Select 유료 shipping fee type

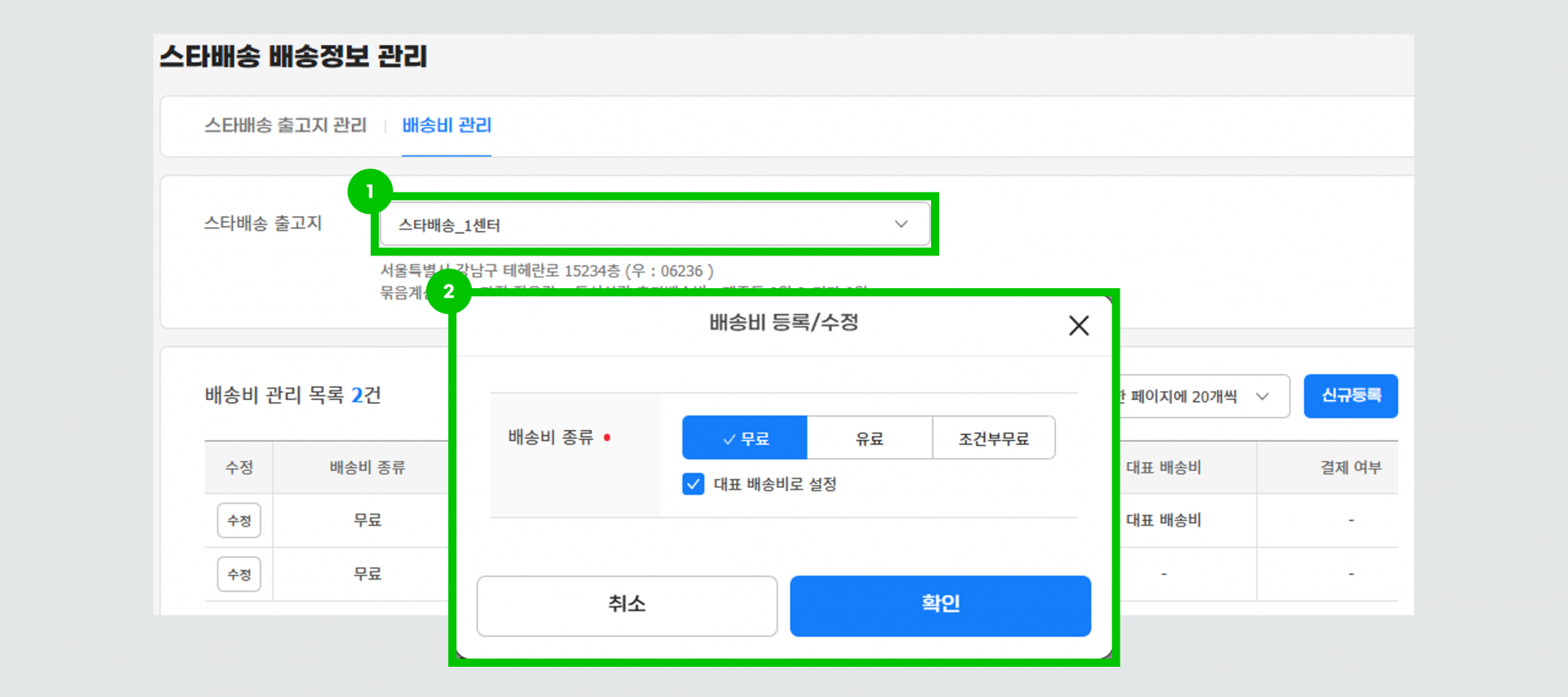tap(870, 438)
